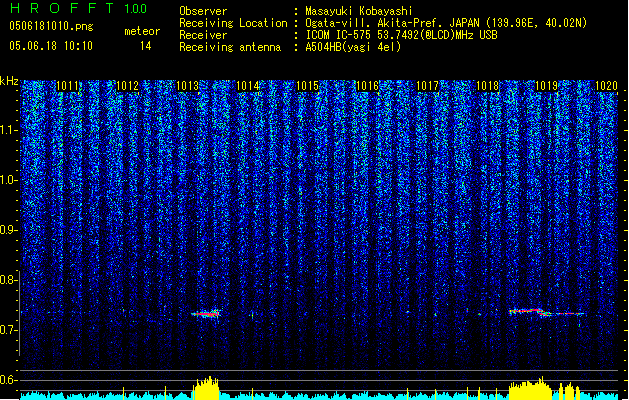Click the 1.1 kHz frequency label
Image resolution: width=629 pixels, height=400 pixels.
pyautogui.click(x=8, y=130)
